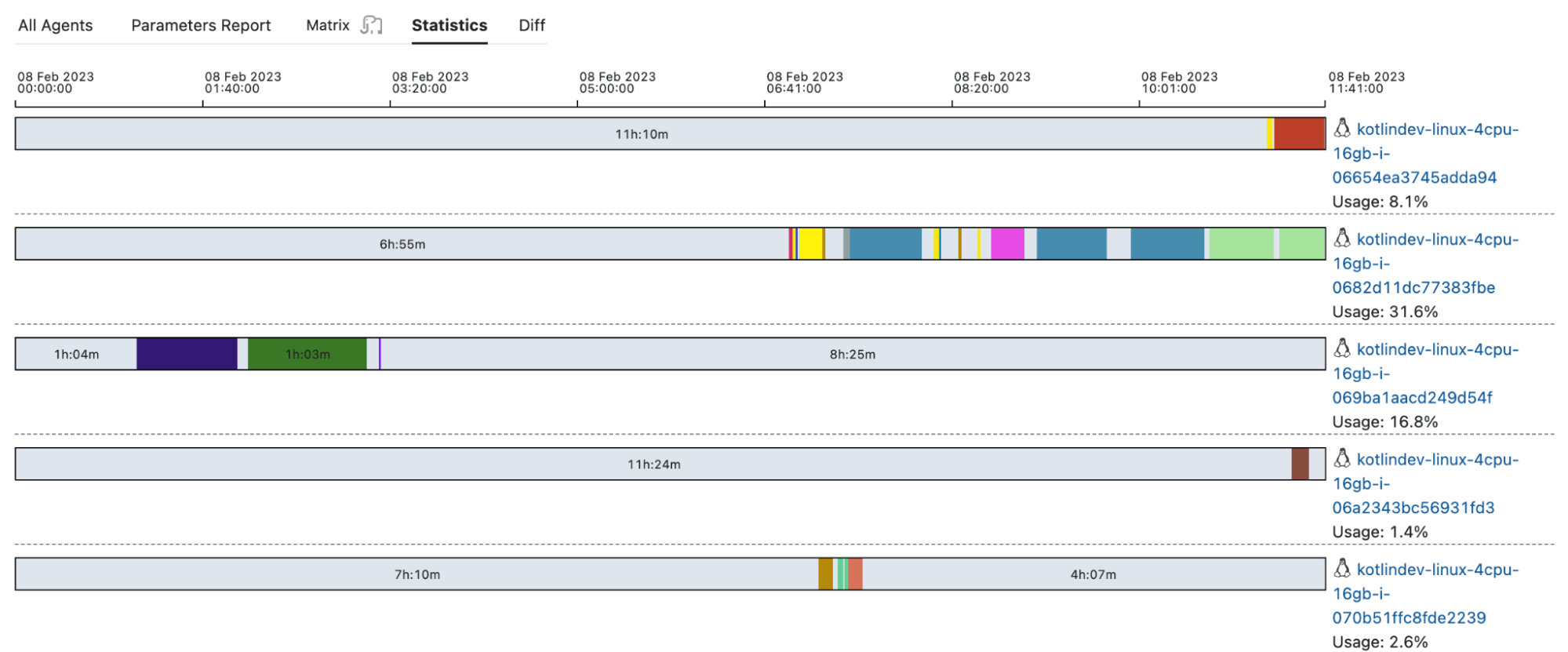The height and width of the screenshot is (652, 1568).
Task: Select the red build segment in the 8.1% usage row
Action: (x=1299, y=133)
